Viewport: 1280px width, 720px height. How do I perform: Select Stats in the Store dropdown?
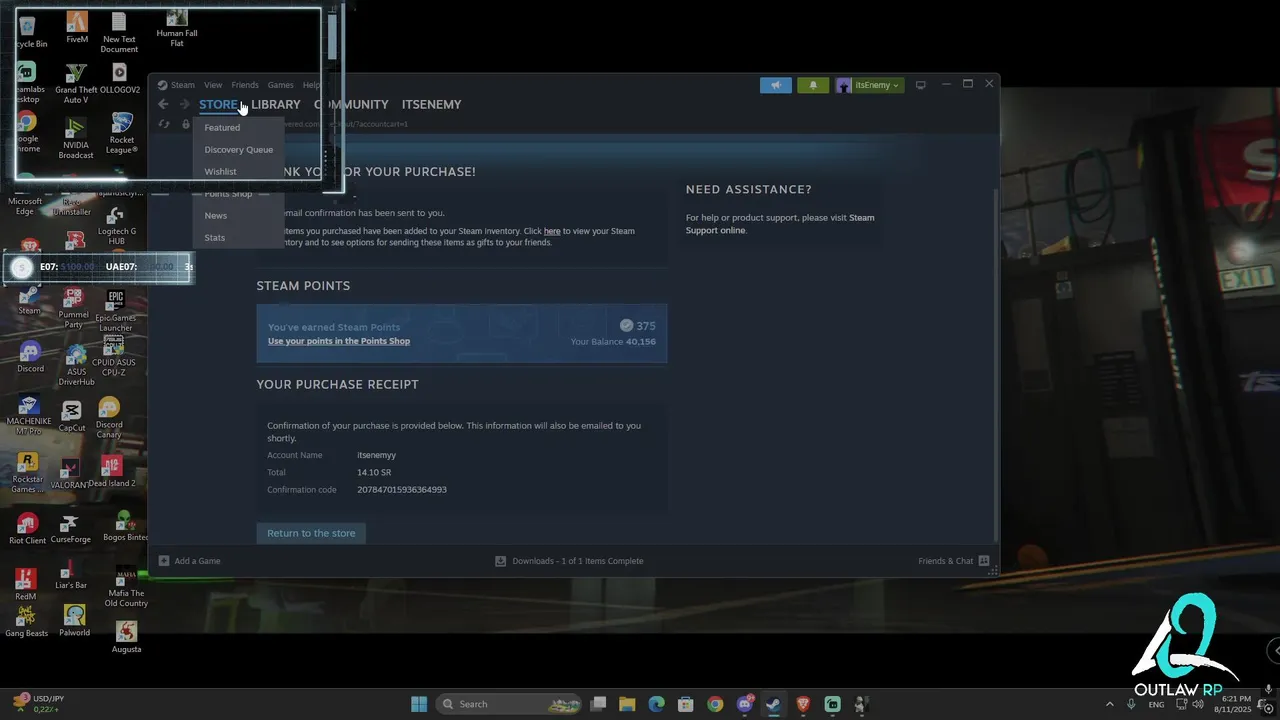pos(215,237)
